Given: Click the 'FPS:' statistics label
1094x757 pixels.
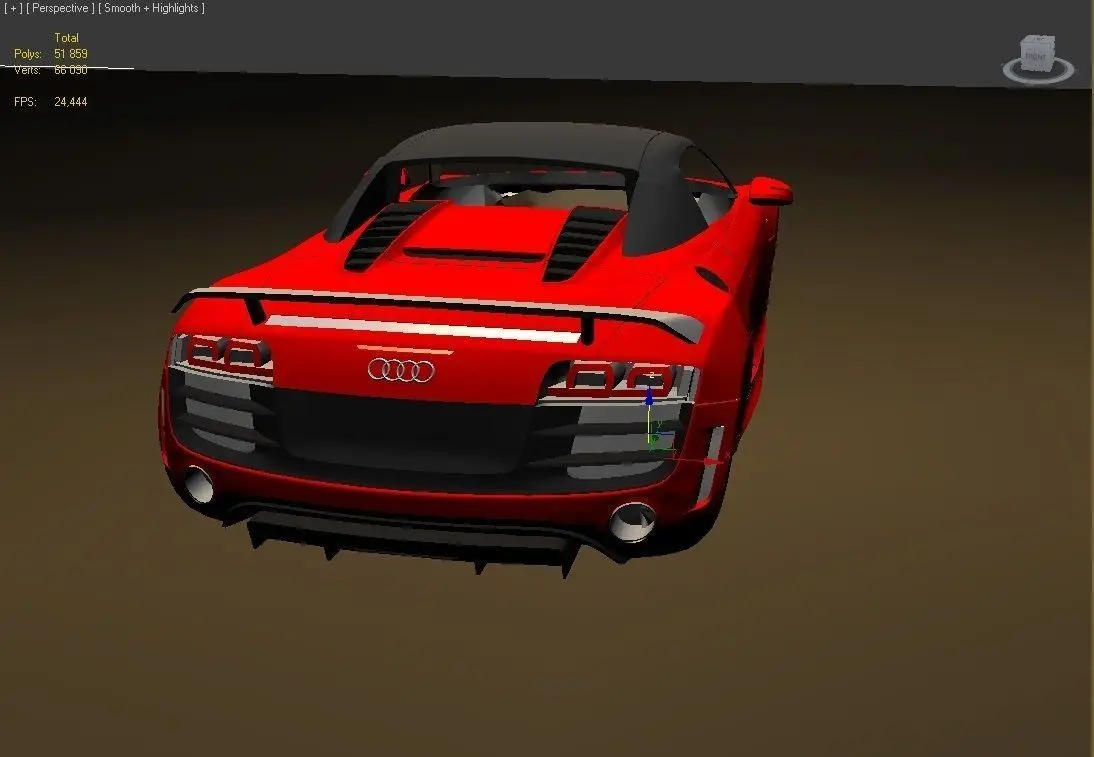Looking at the screenshot, I should tap(25, 102).
